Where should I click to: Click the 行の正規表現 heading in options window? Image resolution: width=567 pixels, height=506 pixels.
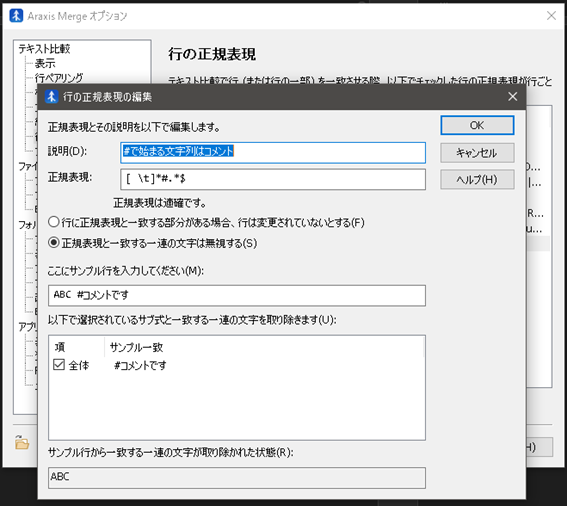212,54
